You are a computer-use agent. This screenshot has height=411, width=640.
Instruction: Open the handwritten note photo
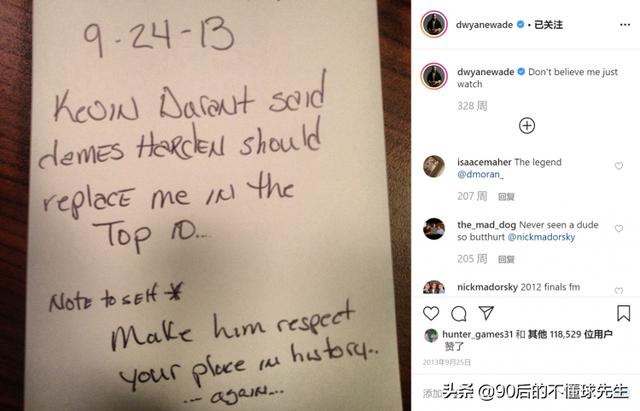205,205
